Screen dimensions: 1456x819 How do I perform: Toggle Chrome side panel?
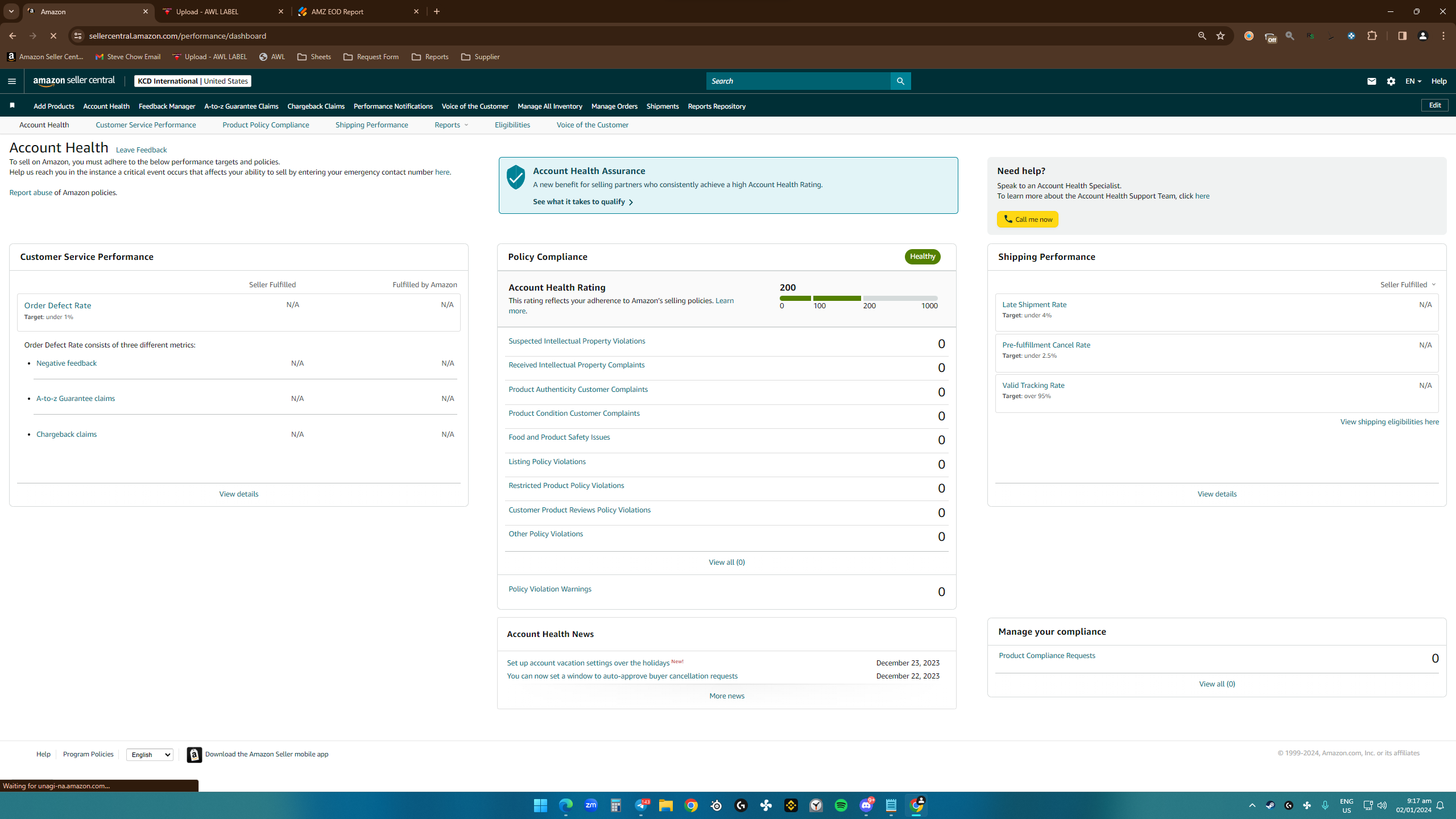tap(1402, 36)
